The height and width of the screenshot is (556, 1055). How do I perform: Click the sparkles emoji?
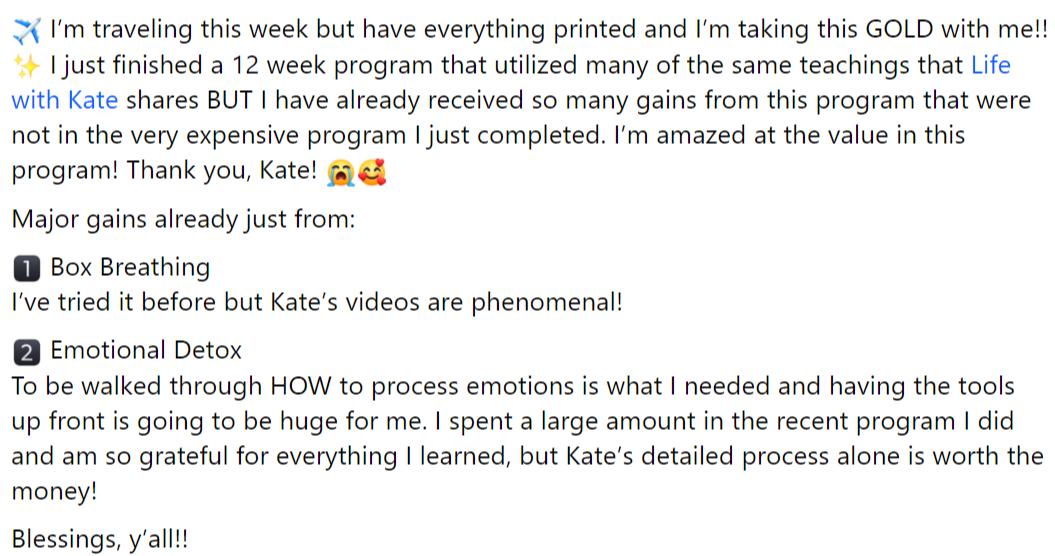click(26, 66)
